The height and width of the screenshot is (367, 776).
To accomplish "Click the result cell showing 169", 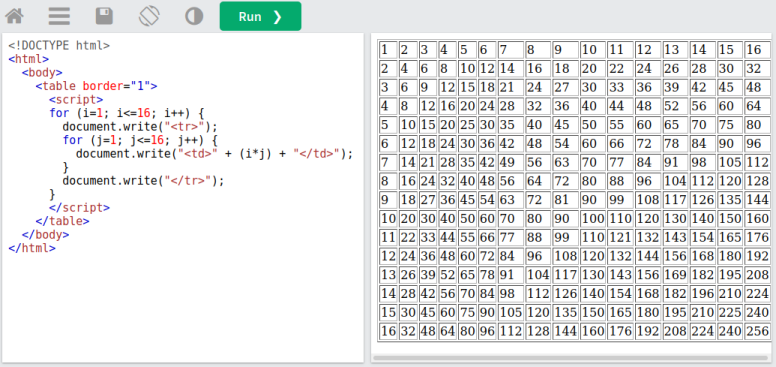I will 676,275.
